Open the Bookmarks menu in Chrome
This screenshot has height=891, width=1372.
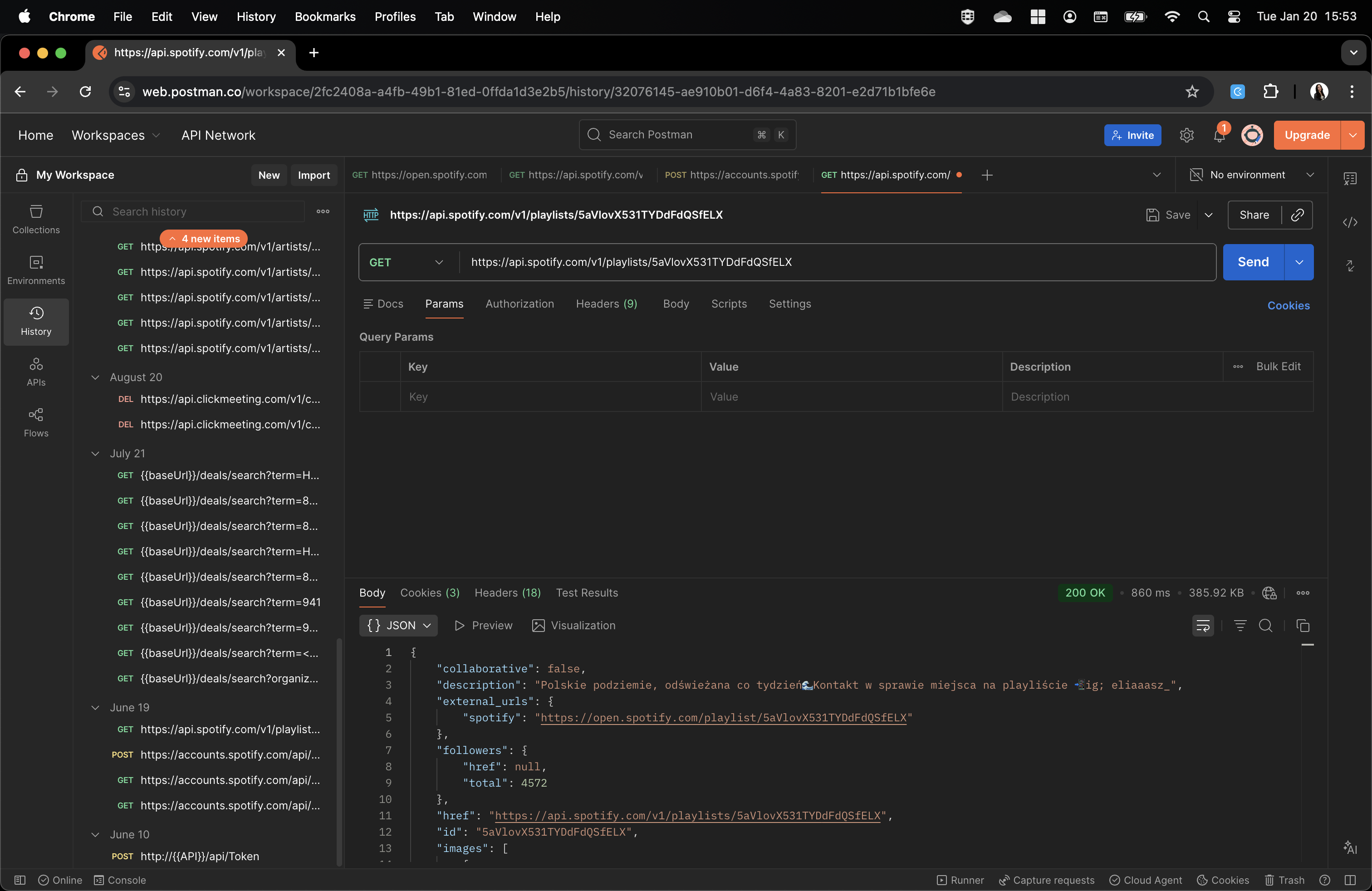point(325,16)
